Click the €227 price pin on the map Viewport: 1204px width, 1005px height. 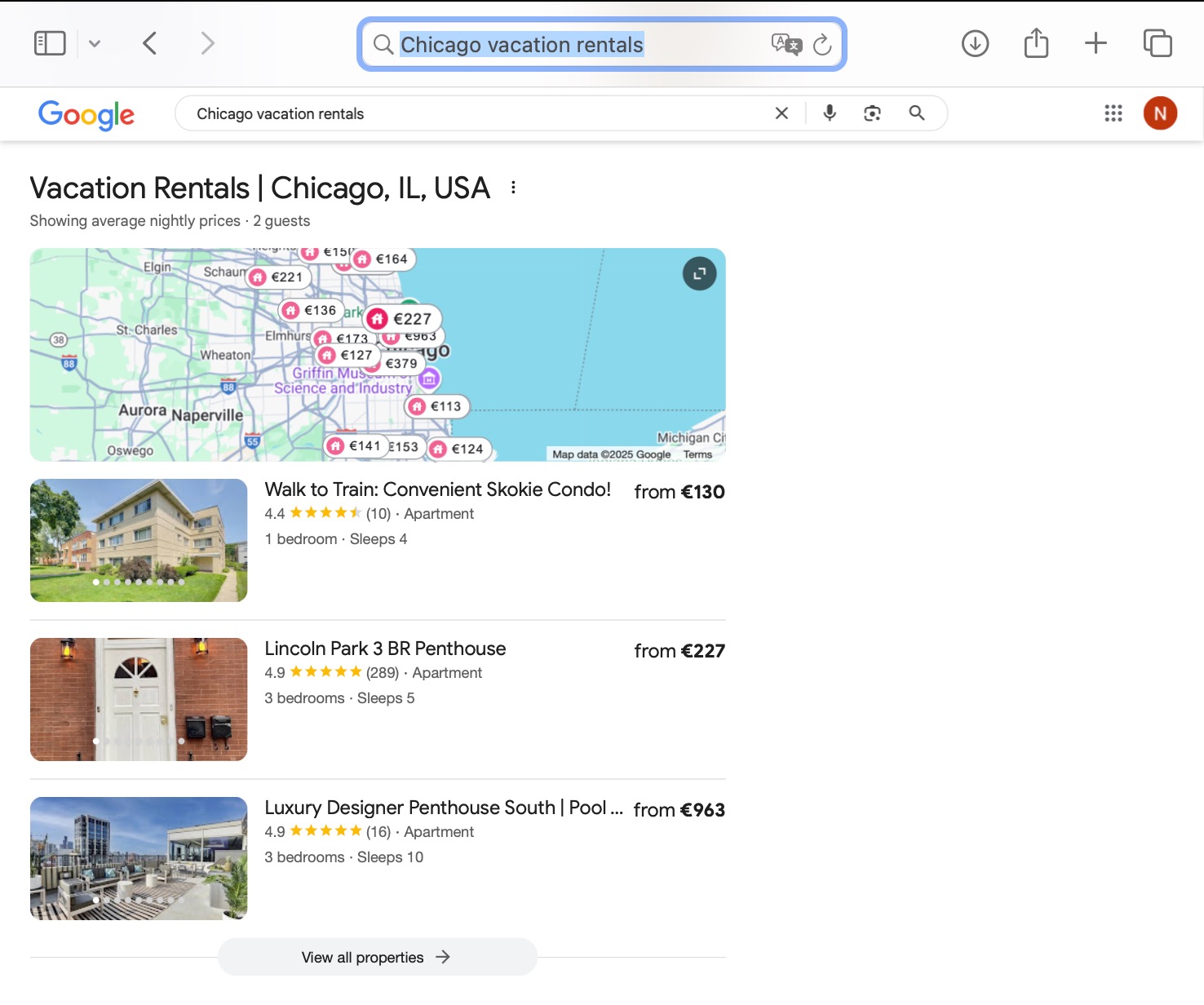(x=401, y=318)
